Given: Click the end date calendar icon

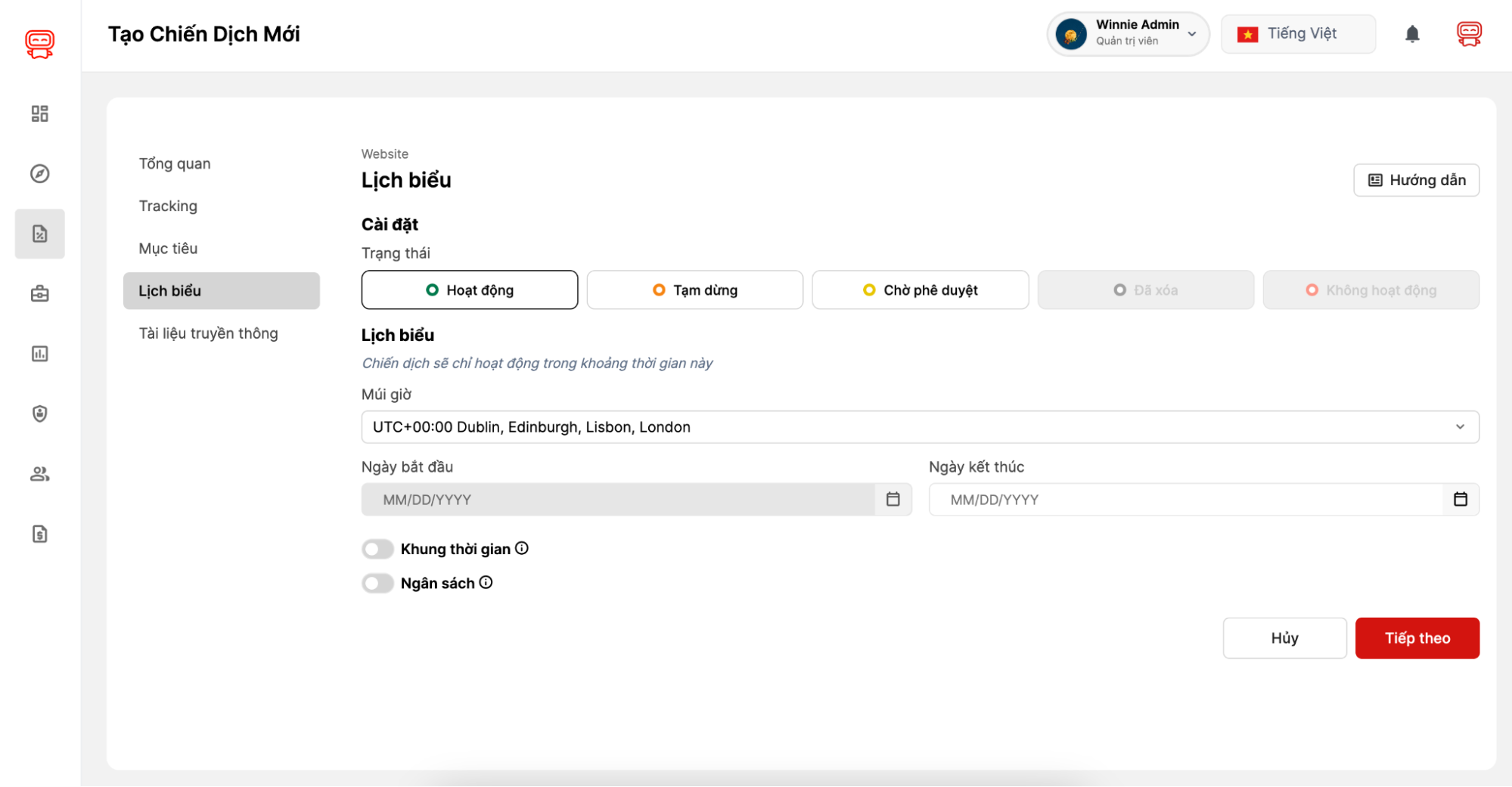Looking at the screenshot, I should click(1460, 499).
